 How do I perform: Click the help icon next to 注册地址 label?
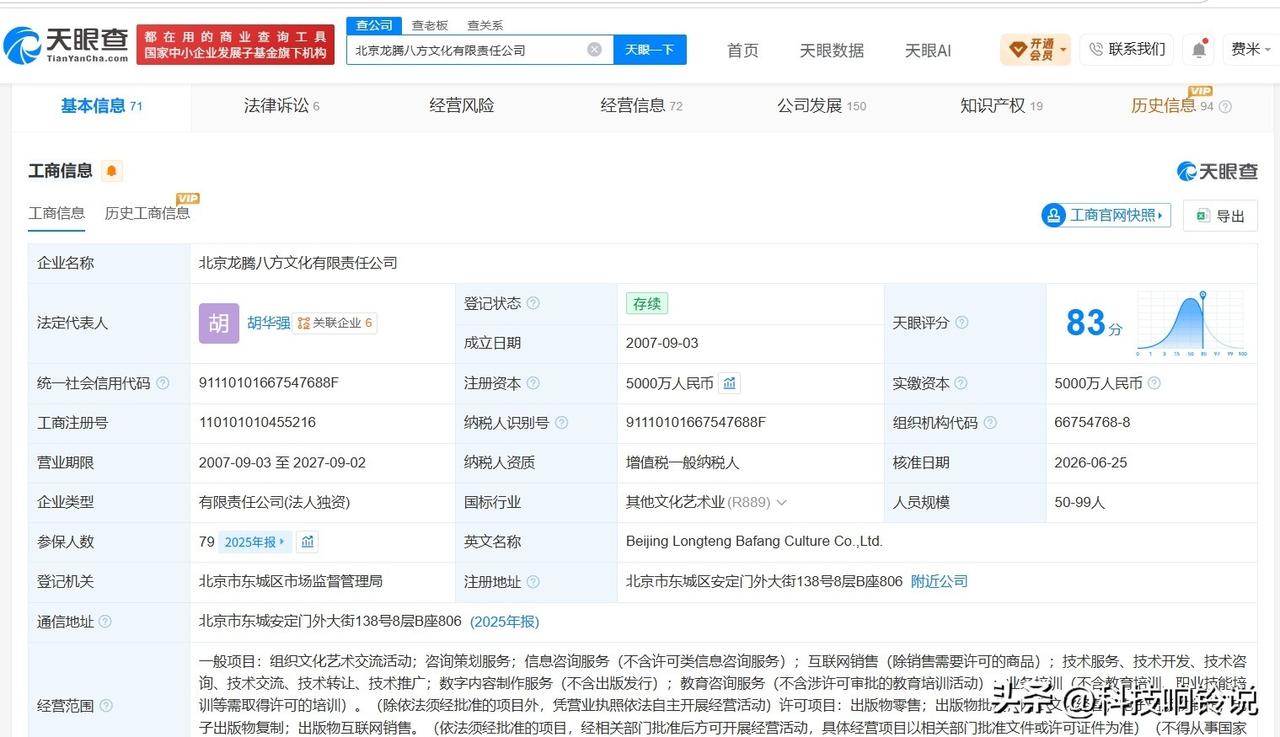(x=533, y=582)
